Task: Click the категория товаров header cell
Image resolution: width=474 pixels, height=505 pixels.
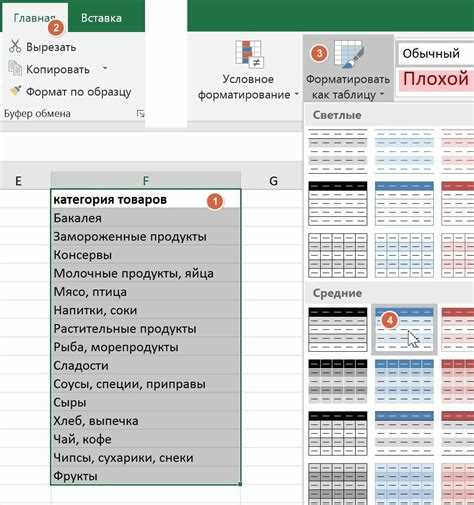Action: point(146,200)
